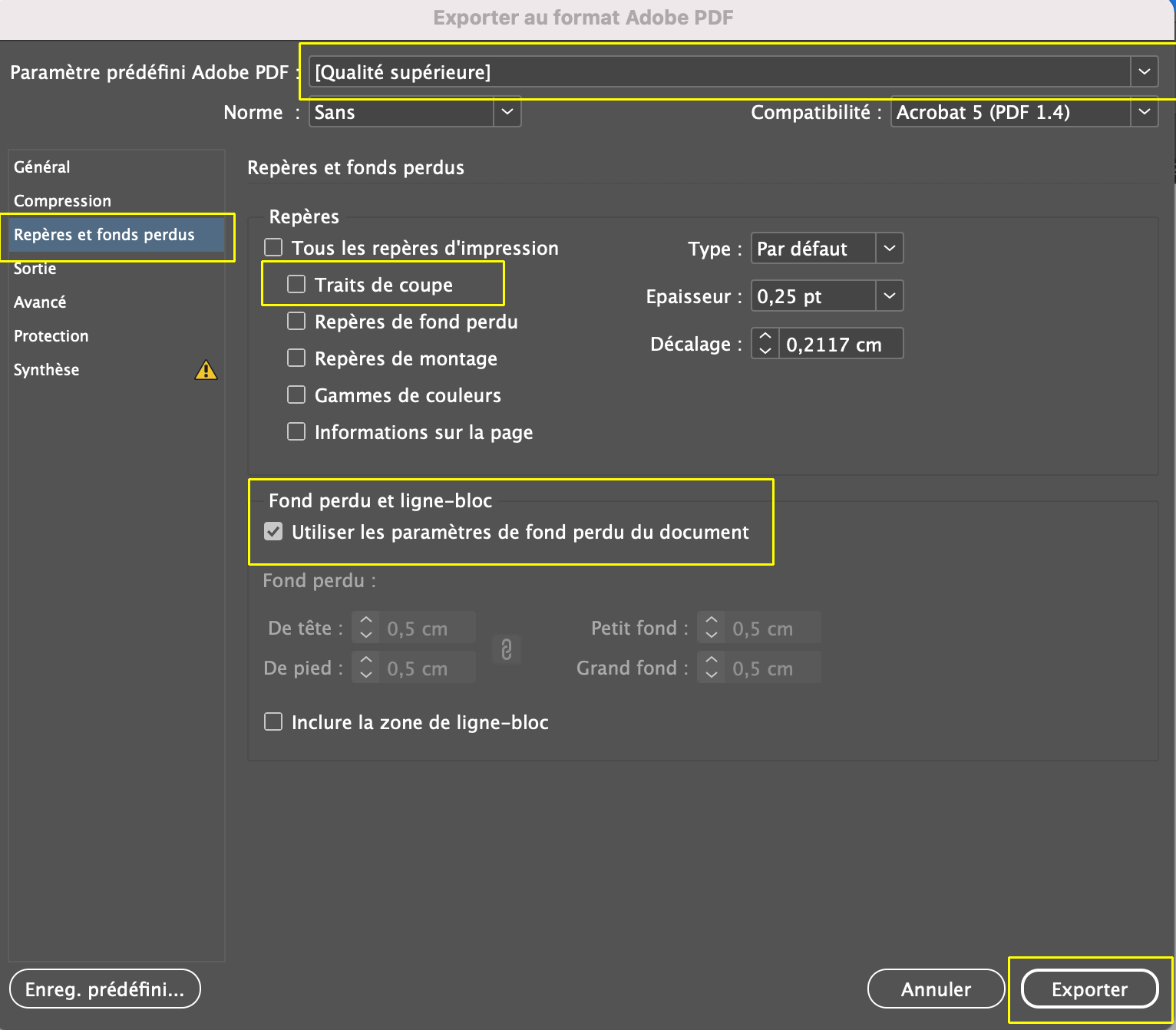The width and height of the screenshot is (1176, 1030).
Task: Click the warning icon next to Synthèse
Action: coord(206,370)
